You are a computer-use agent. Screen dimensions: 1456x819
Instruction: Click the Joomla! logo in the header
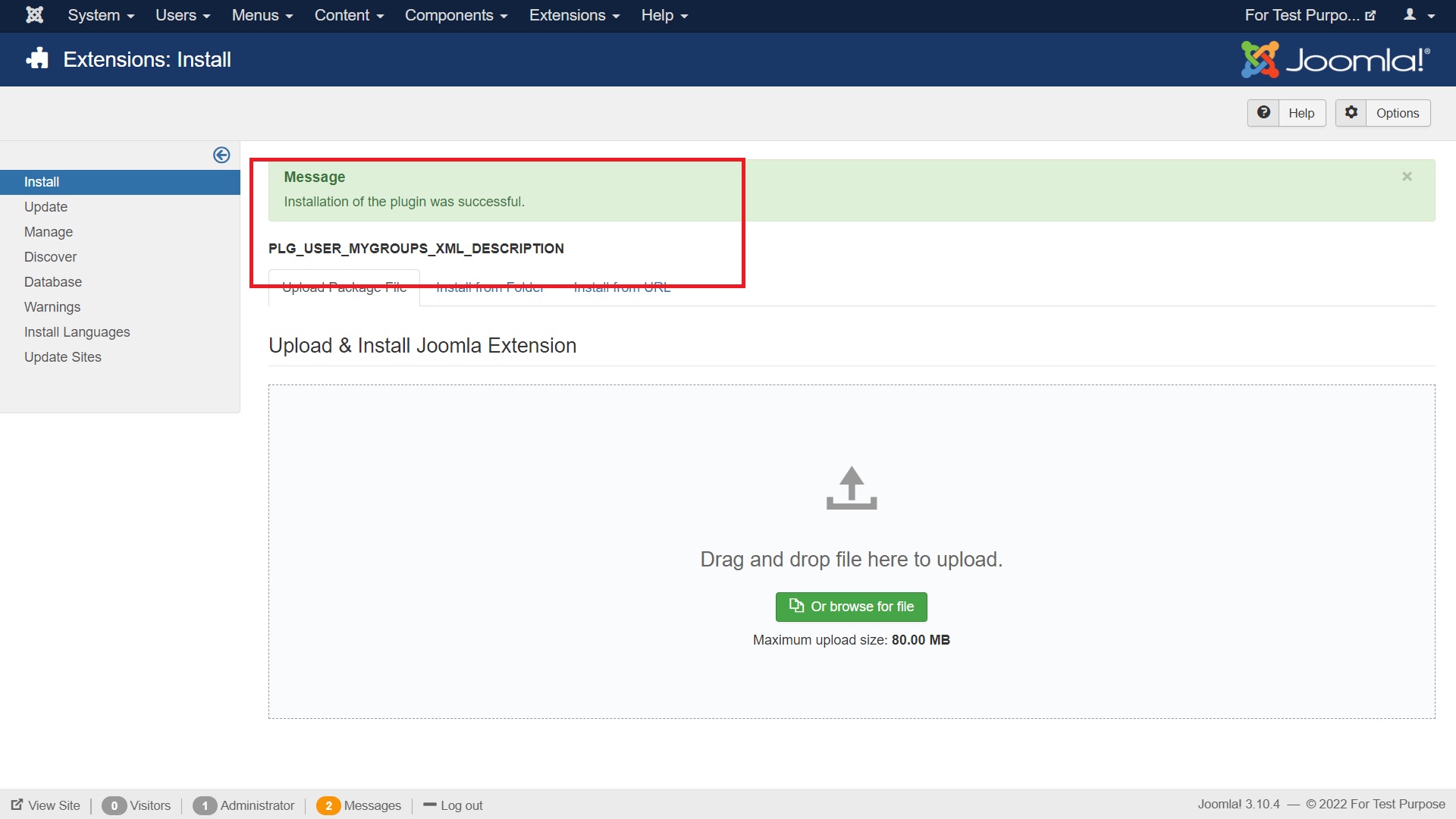pos(1335,59)
